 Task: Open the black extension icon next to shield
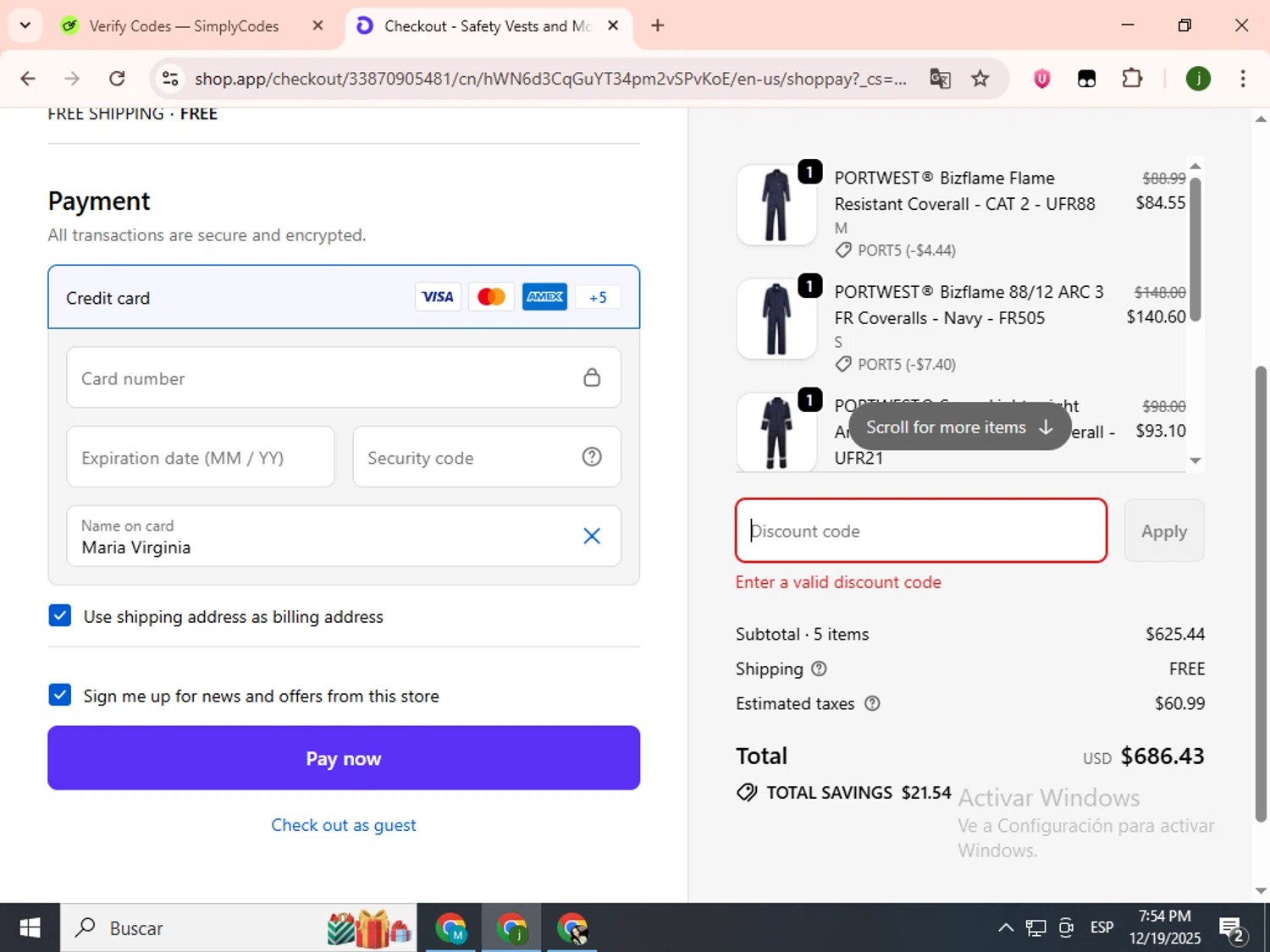coord(1086,79)
